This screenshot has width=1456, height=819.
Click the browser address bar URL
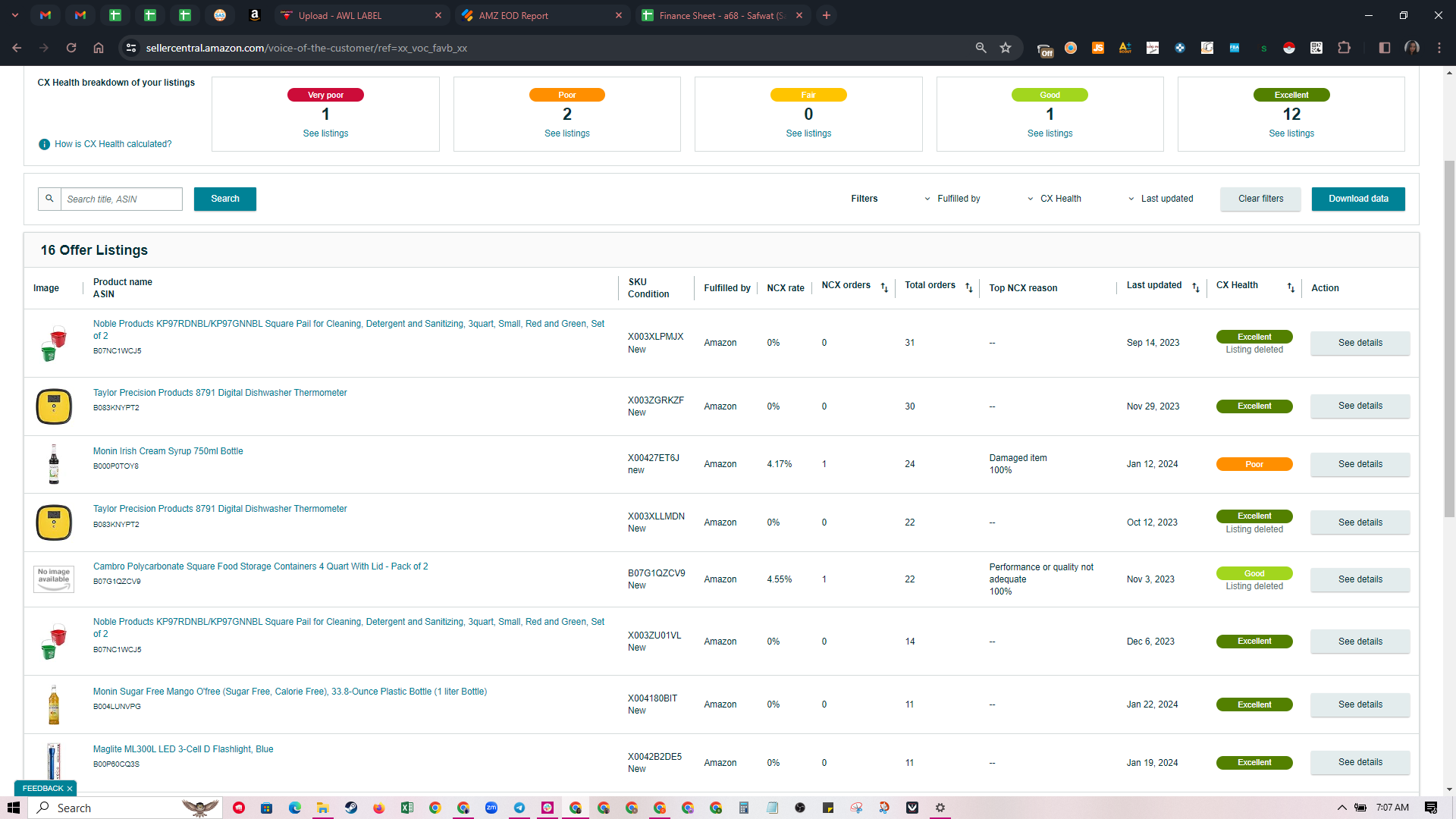coord(306,48)
